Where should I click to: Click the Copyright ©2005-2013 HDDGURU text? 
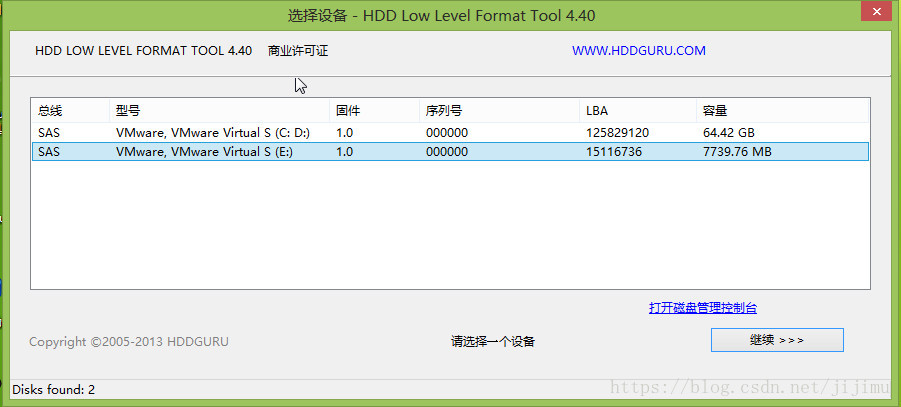point(129,341)
